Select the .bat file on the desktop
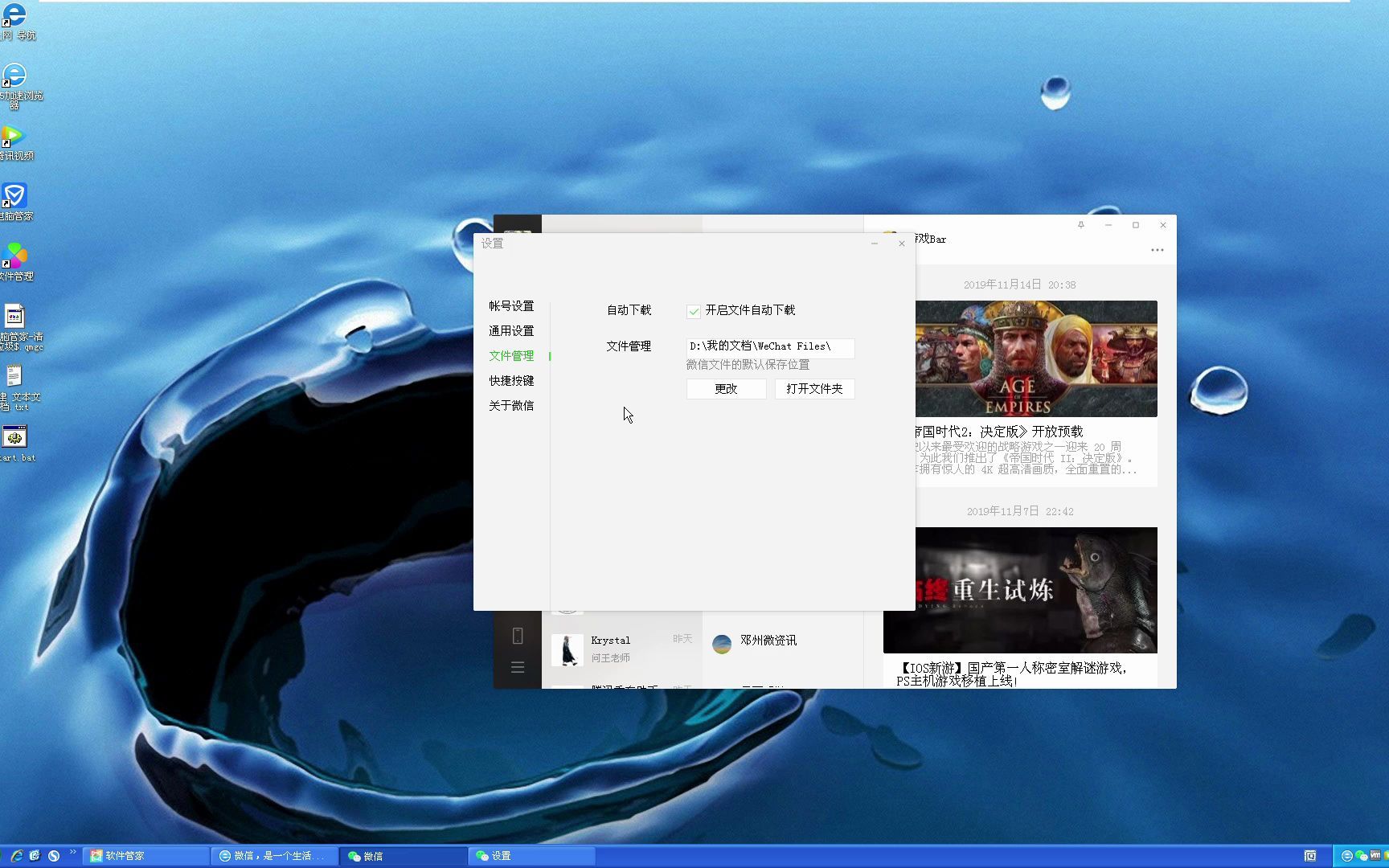 point(16,444)
